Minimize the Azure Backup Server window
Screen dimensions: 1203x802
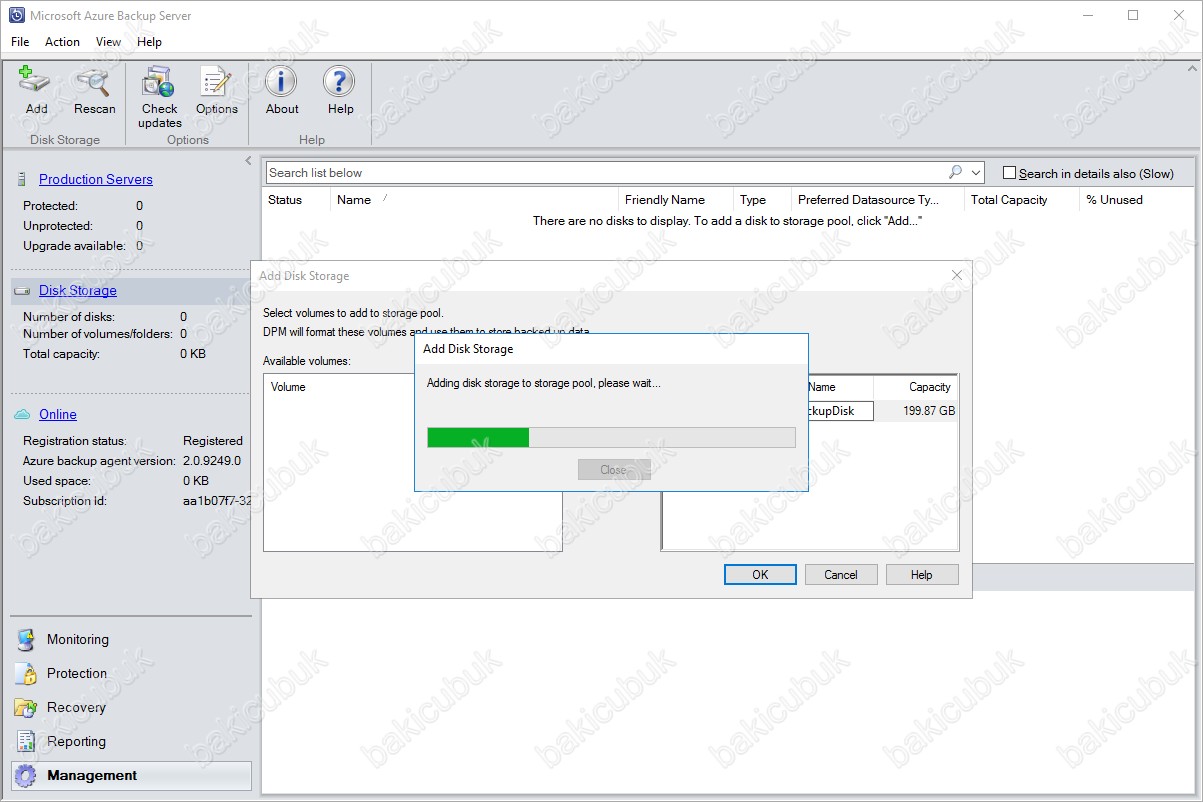coord(1087,15)
